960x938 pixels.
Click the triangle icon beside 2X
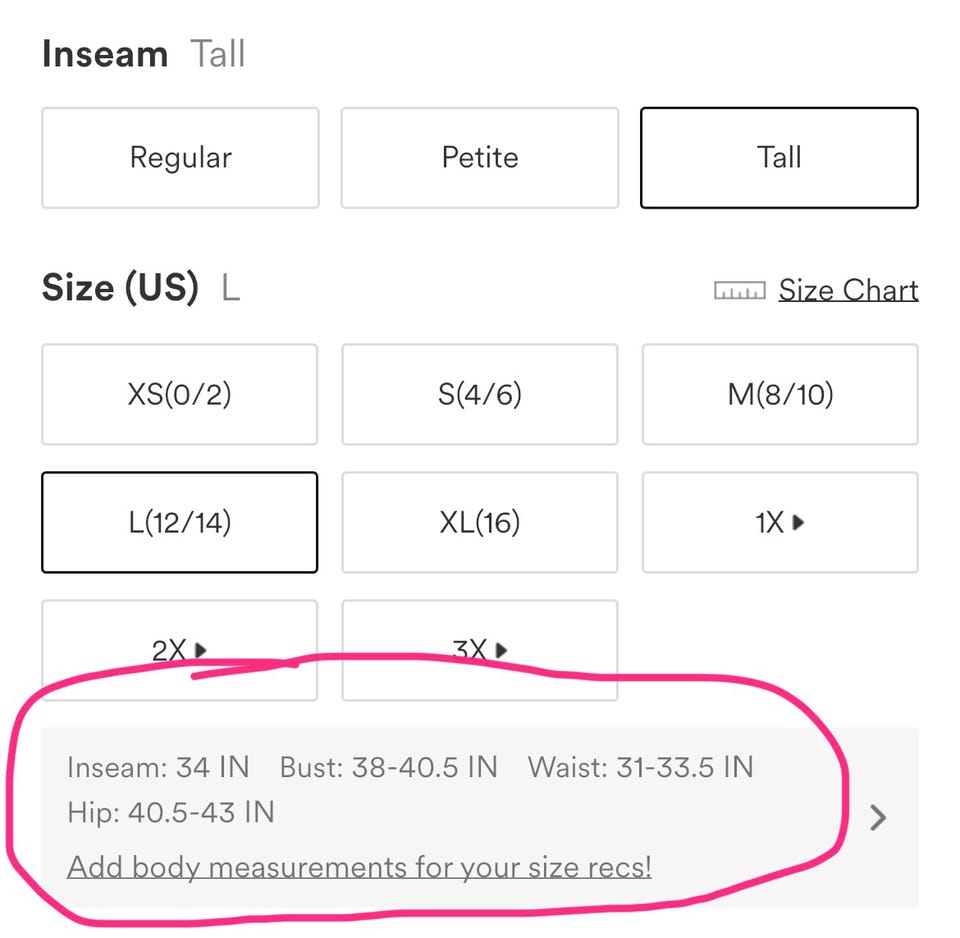pos(200,650)
